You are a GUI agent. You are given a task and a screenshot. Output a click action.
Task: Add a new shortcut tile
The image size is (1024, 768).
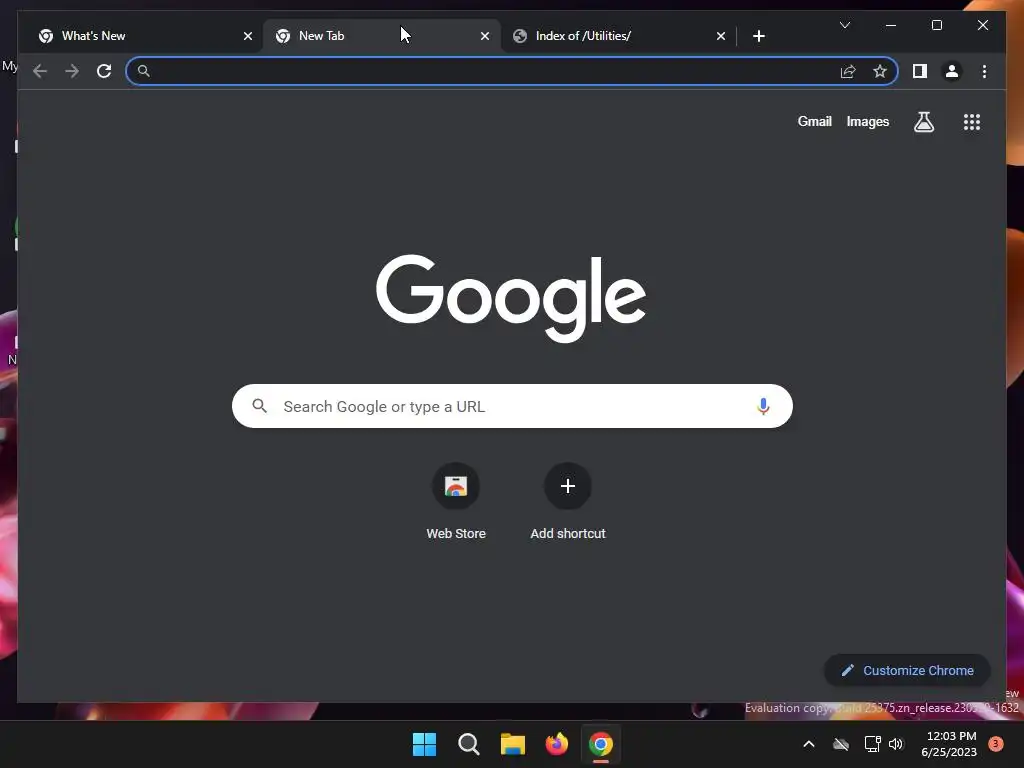point(568,502)
